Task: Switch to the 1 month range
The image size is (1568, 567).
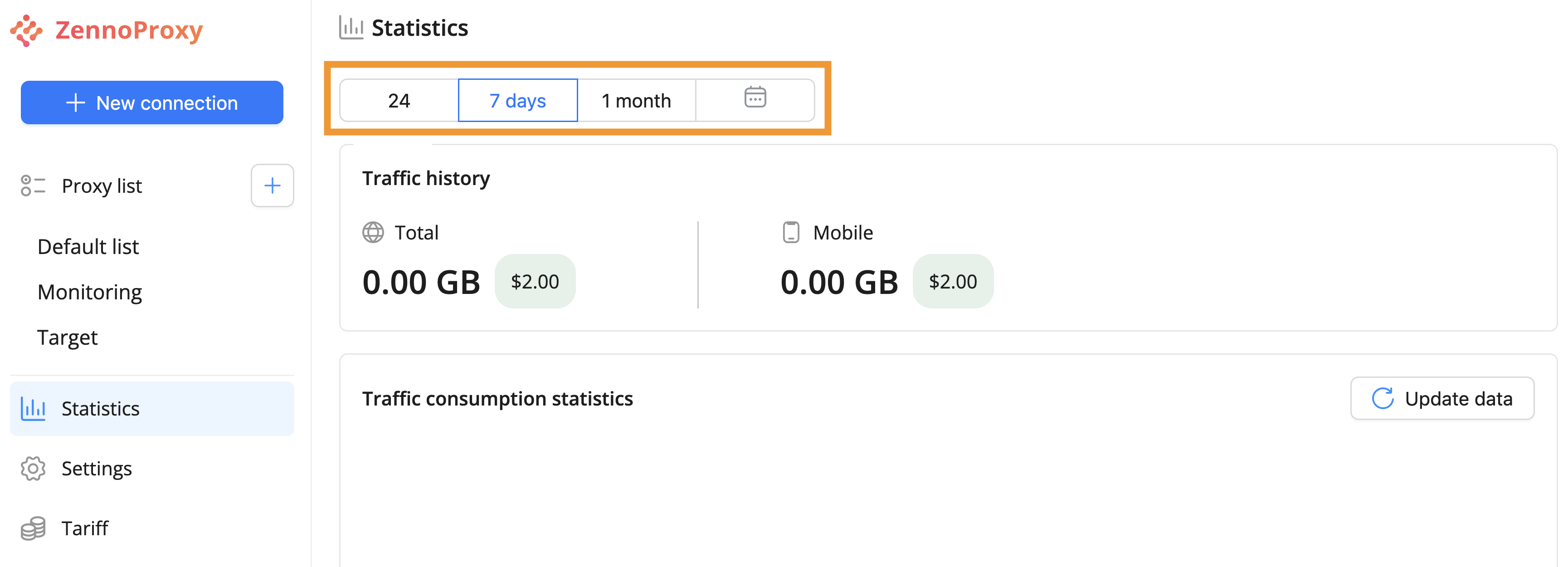Action: [636, 101]
